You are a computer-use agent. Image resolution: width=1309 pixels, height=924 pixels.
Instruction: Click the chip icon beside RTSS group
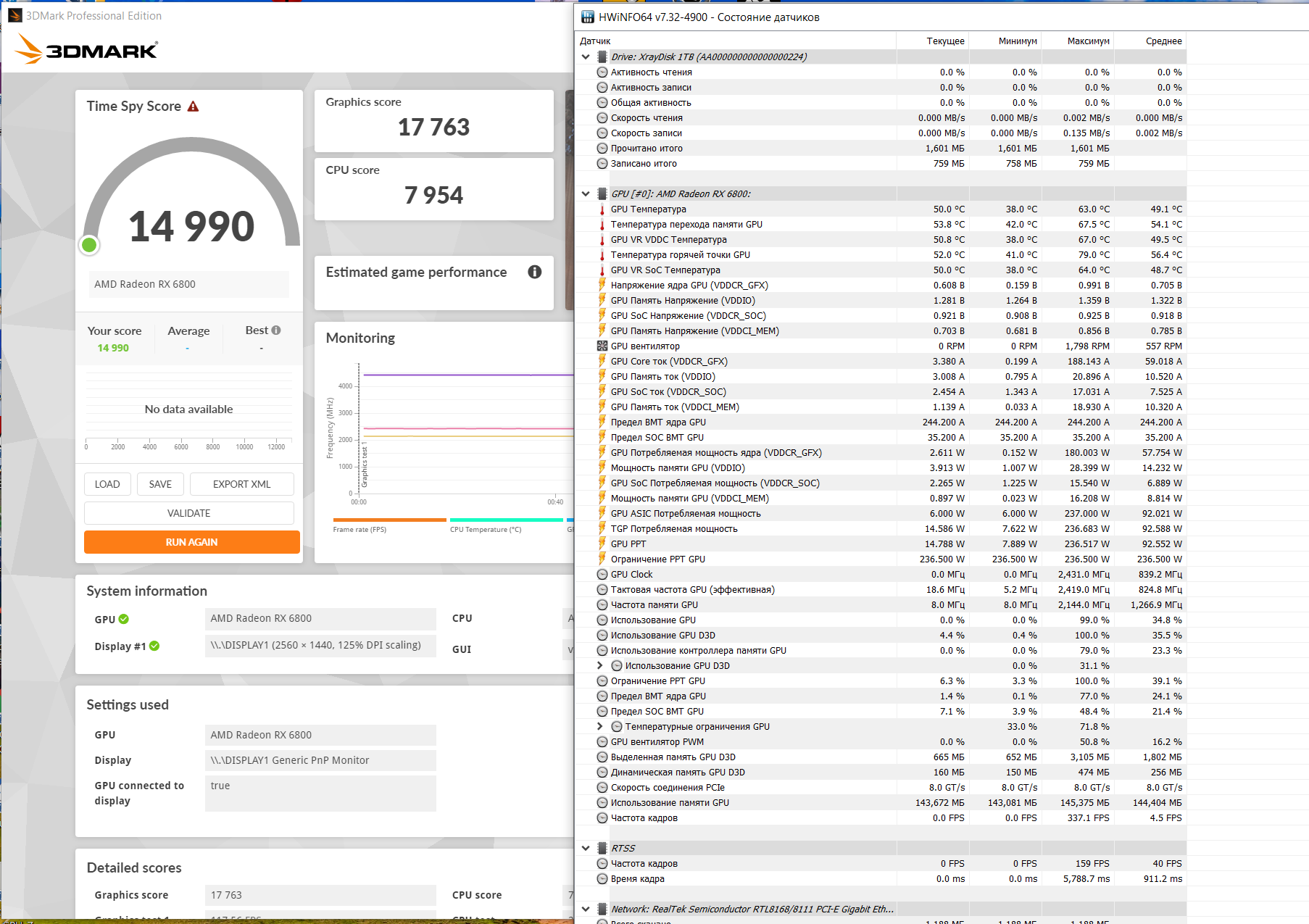(602, 848)
